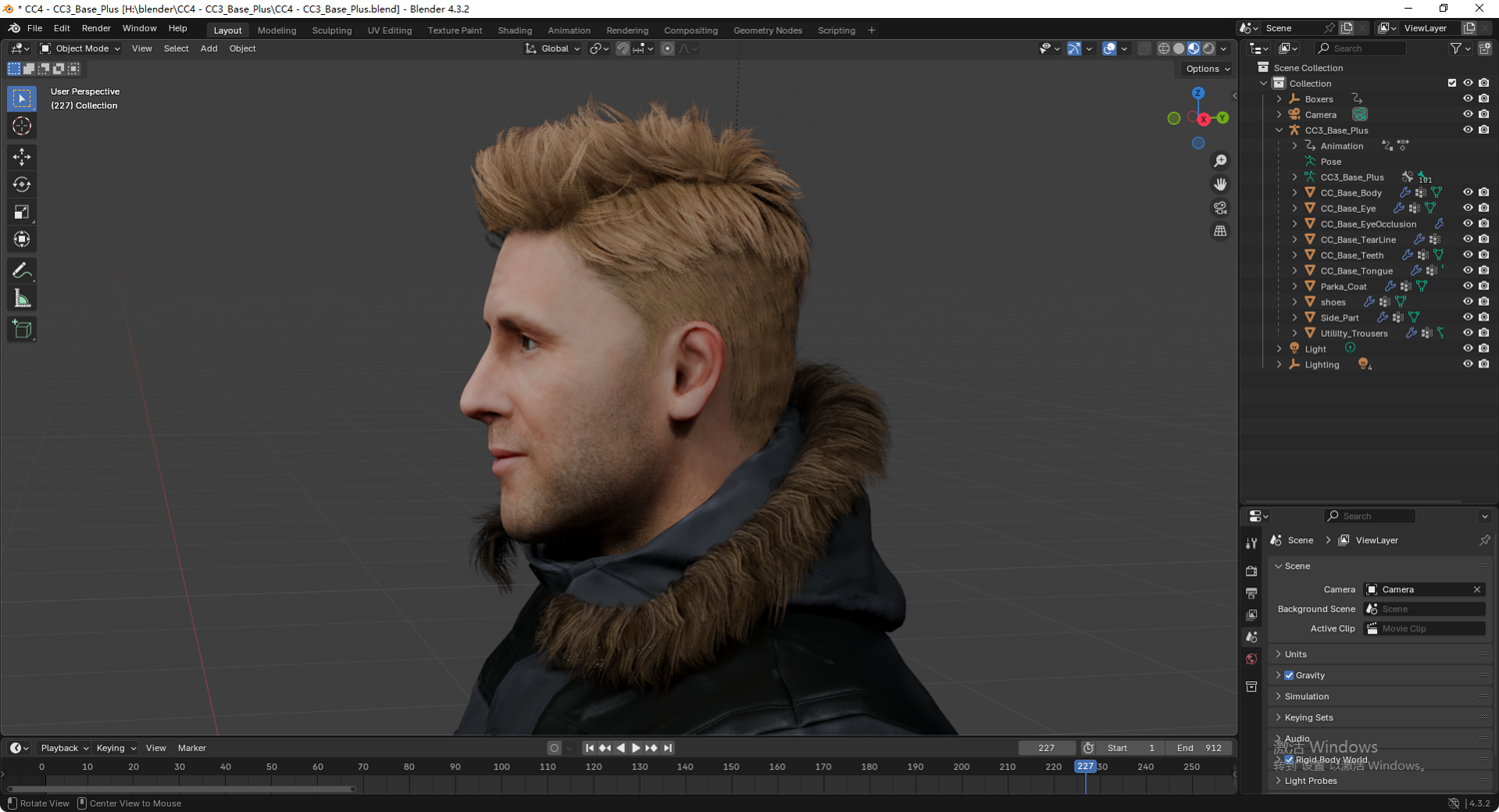Click the timeline Marker menu button
1499x812 pixels.
tap(192, 748)
